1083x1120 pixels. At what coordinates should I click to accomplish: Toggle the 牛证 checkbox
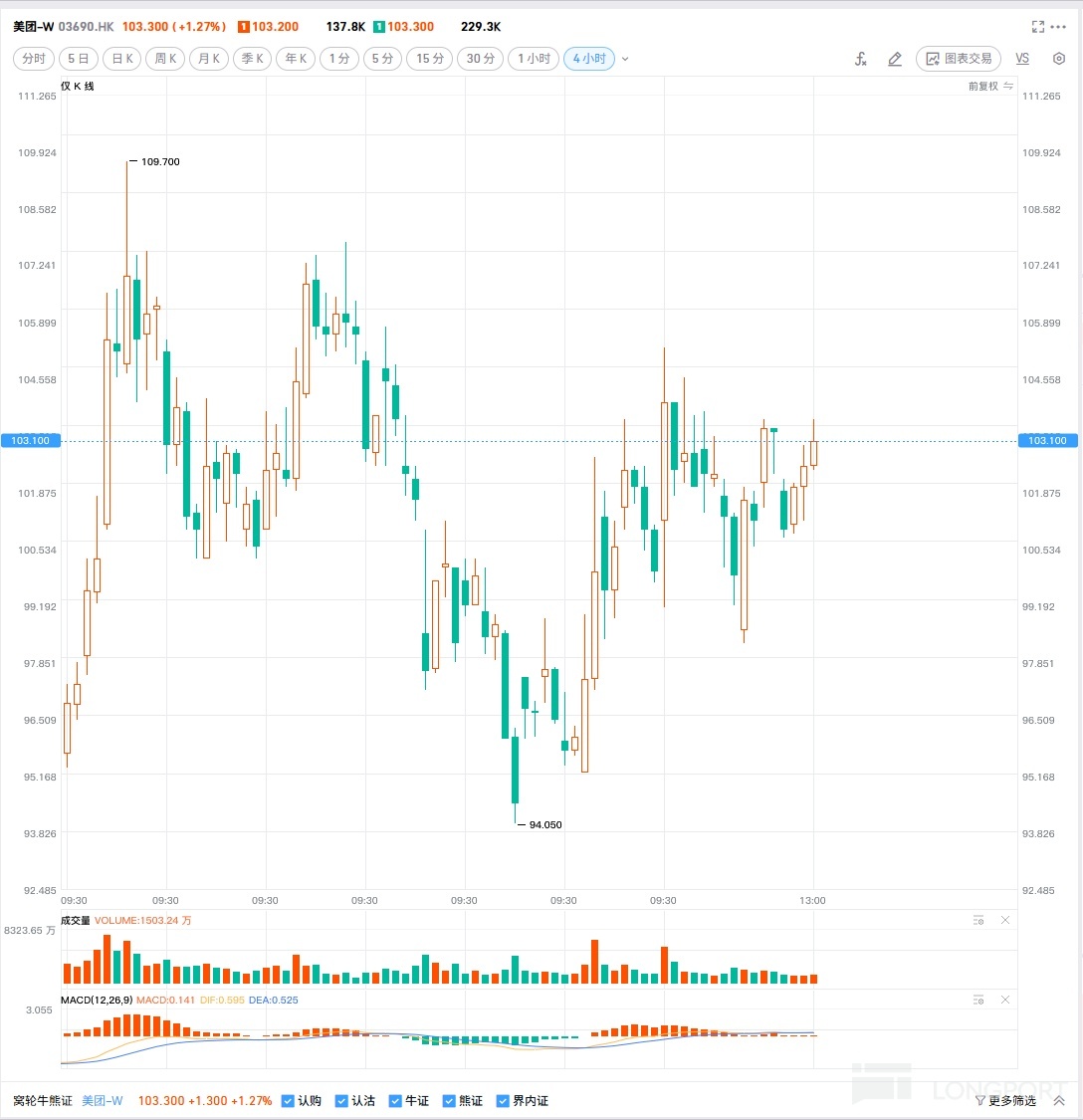pyautogui.click(x=395, y=1101)
